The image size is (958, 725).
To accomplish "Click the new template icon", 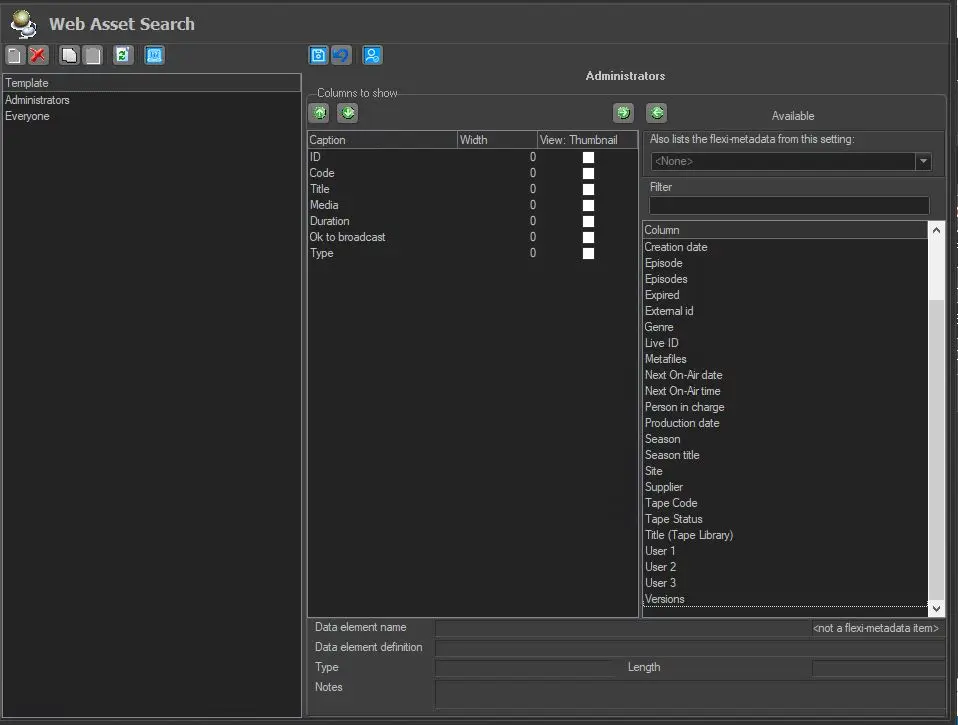I will [14, 55].
